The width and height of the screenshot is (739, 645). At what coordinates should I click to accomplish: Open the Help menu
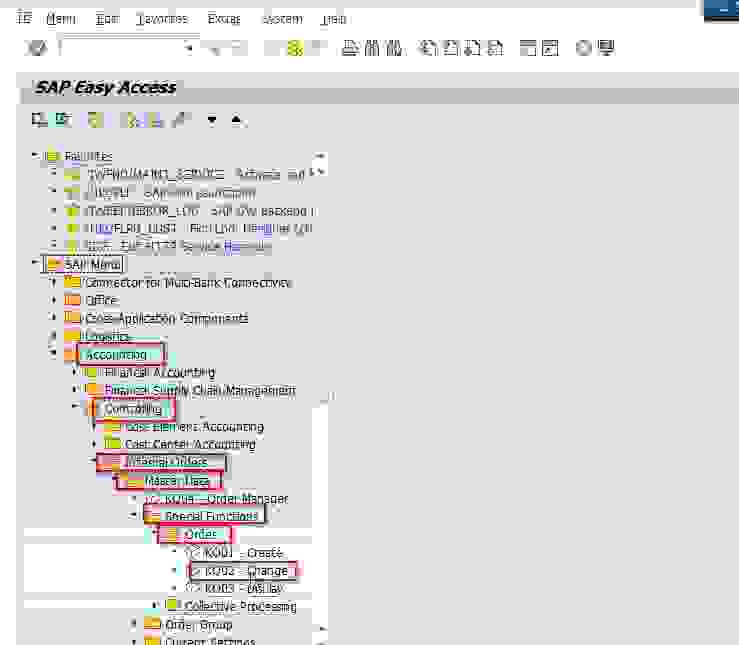(x=334, y=19)
